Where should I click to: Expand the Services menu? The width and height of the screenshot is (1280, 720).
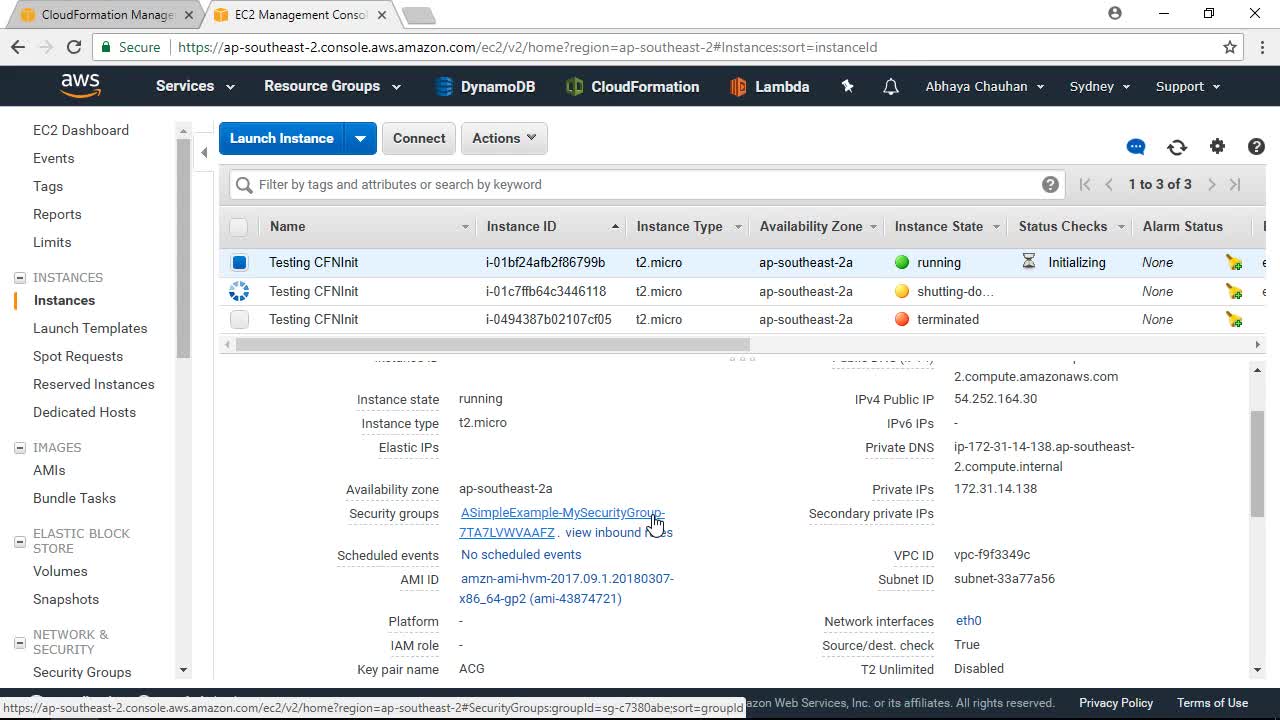click(195, 86)
